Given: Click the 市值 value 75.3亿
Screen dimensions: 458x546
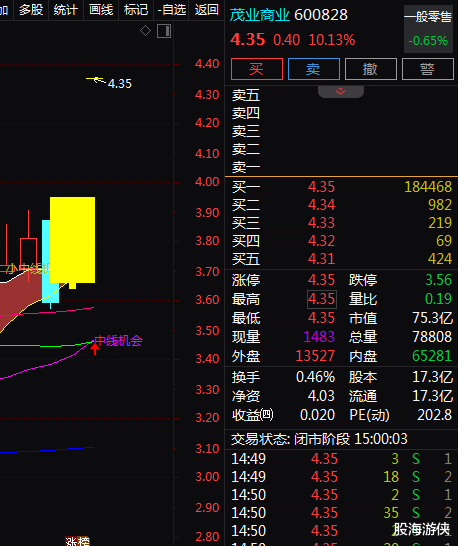Looking at the screenshot, I should [x=432, y=318].
